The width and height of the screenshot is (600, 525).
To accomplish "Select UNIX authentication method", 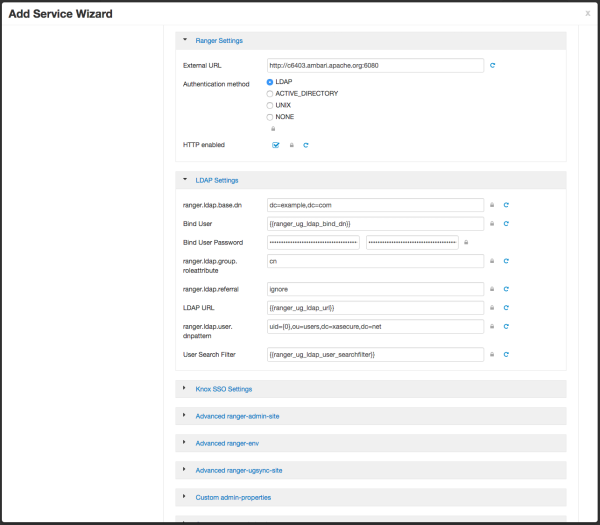I will [270, 105].
